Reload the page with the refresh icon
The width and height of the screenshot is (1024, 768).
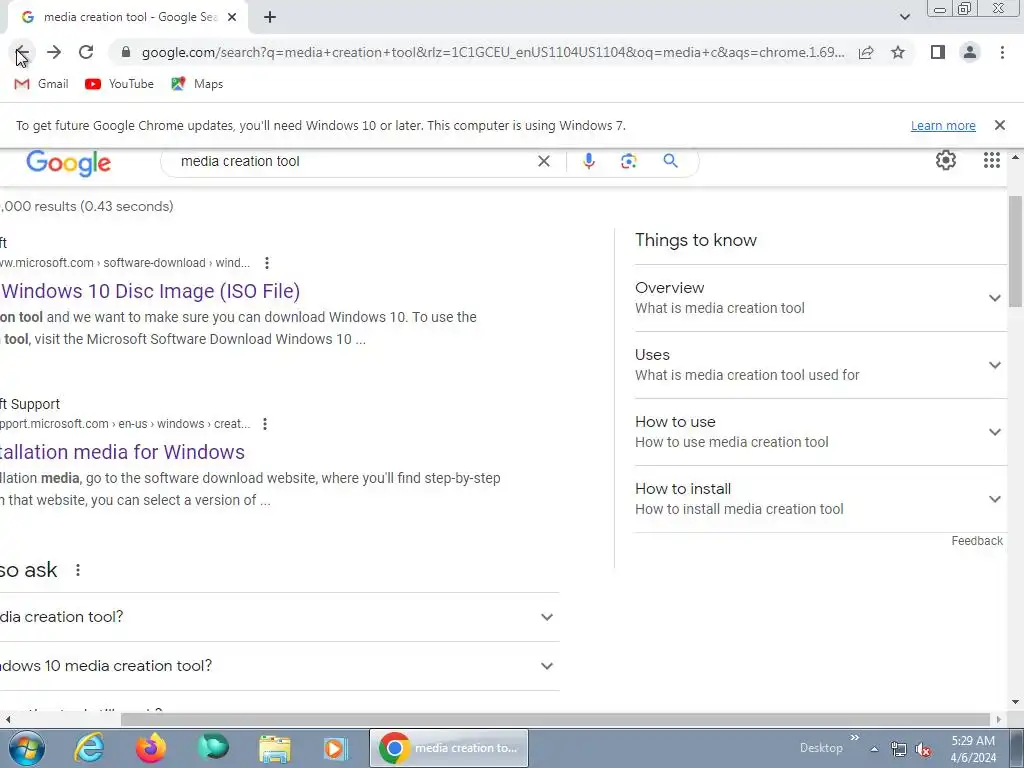click(86, 52)
